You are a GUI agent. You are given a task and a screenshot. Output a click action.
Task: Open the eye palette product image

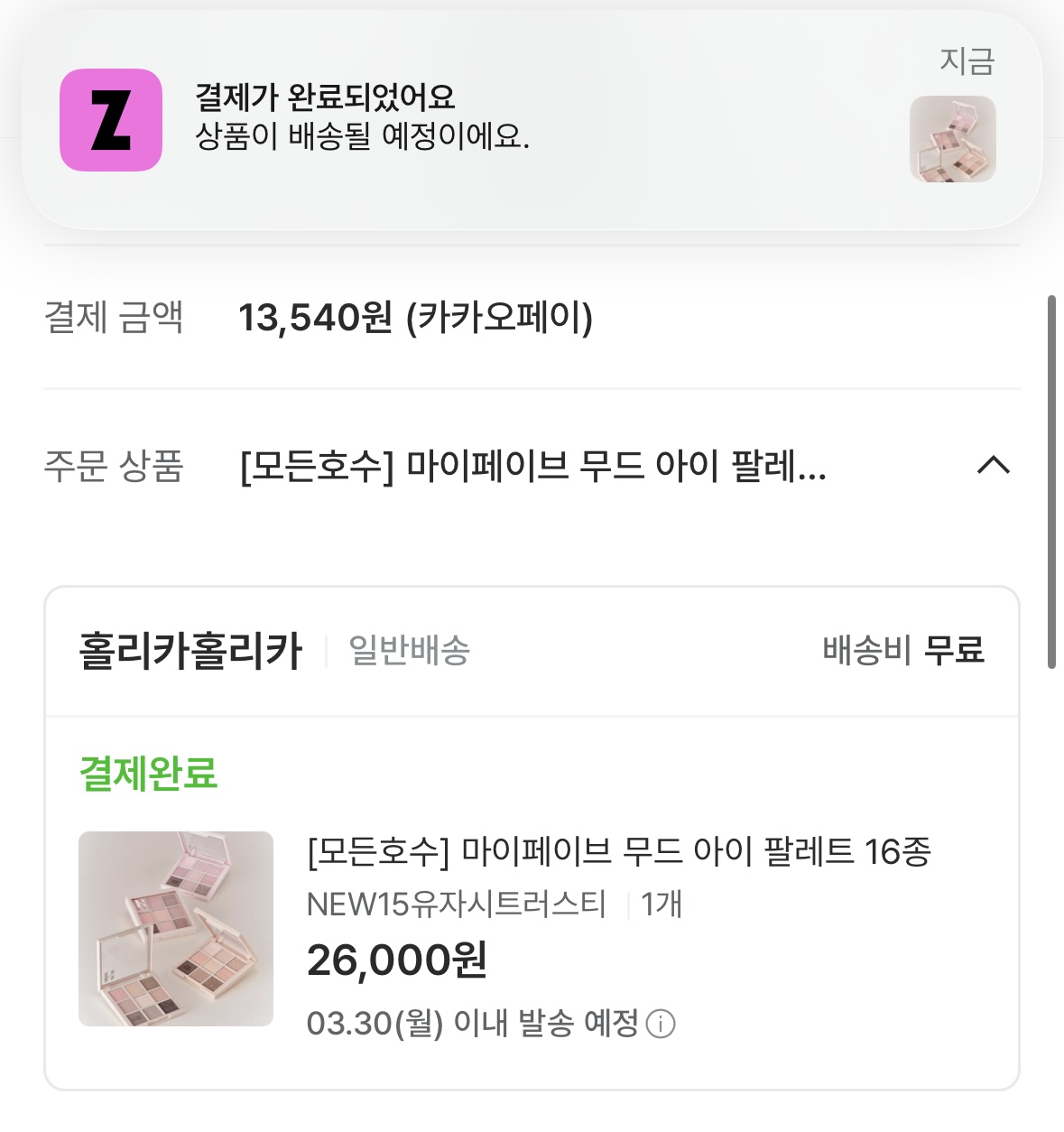click(176, 928)
